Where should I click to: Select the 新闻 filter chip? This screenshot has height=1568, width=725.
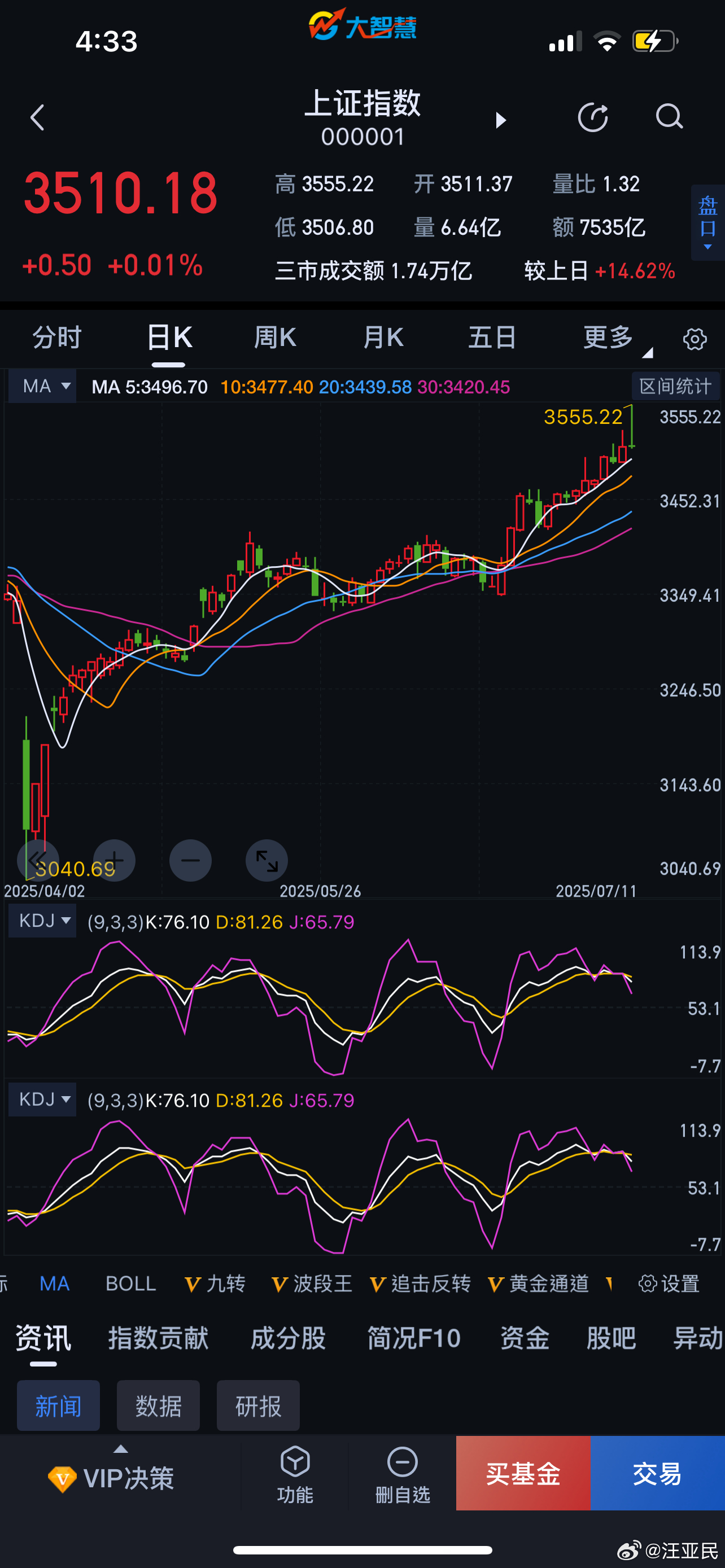pos(58,1405)
